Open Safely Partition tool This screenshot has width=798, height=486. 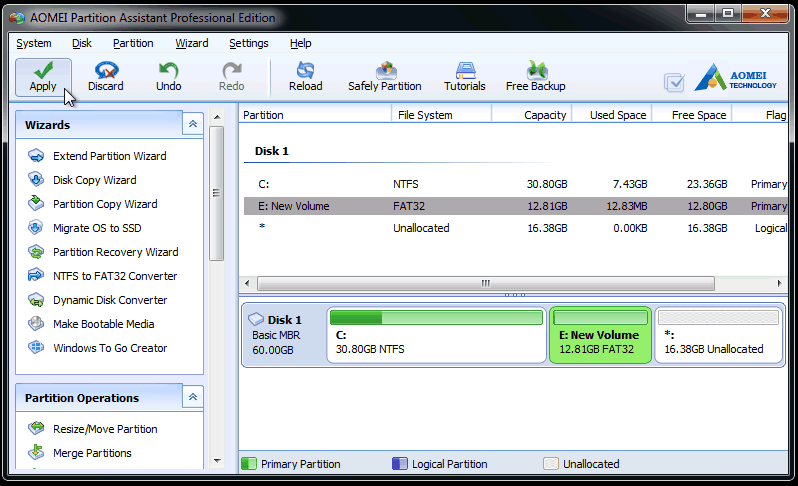tap(385, 77)
